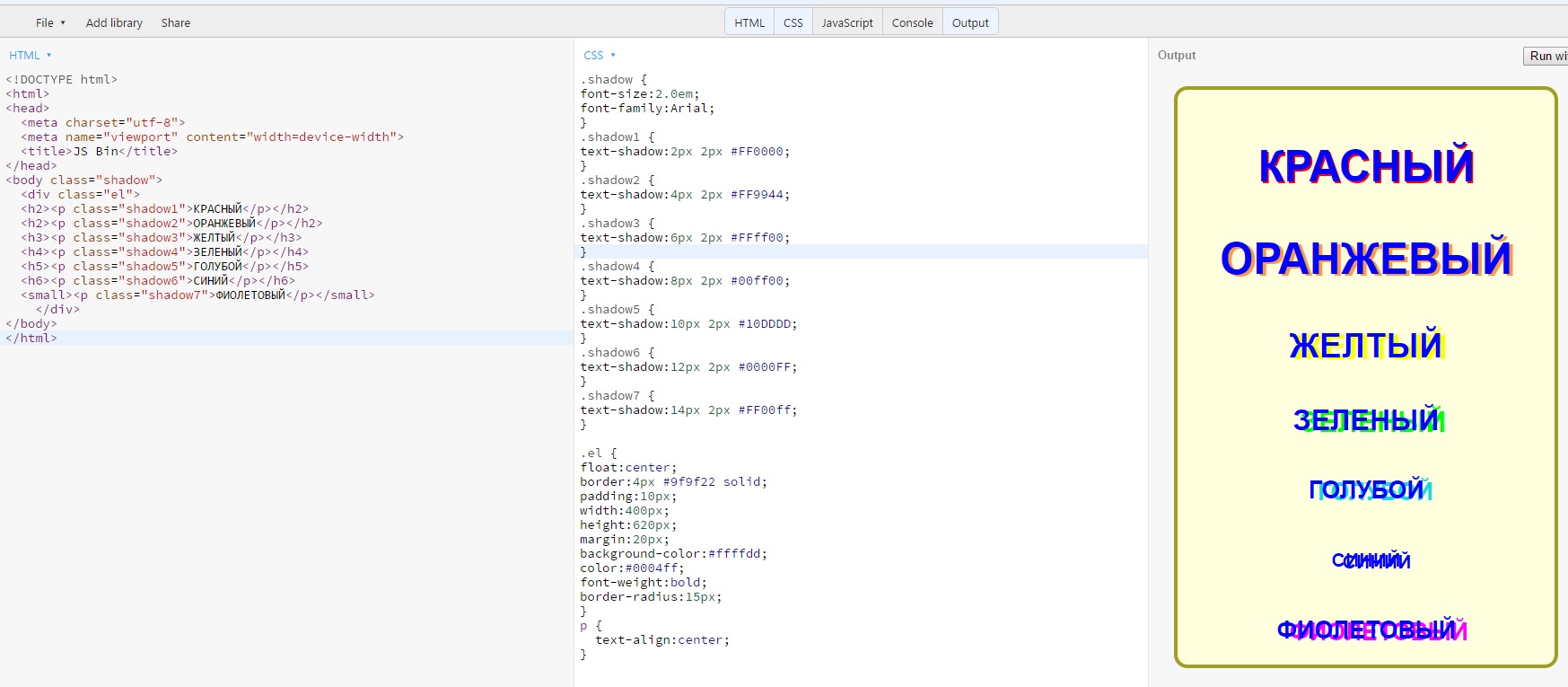Viewport: 1568px width, 687px height.
Task: Click the <!DOCTYPE html> line
Action: 61,79
